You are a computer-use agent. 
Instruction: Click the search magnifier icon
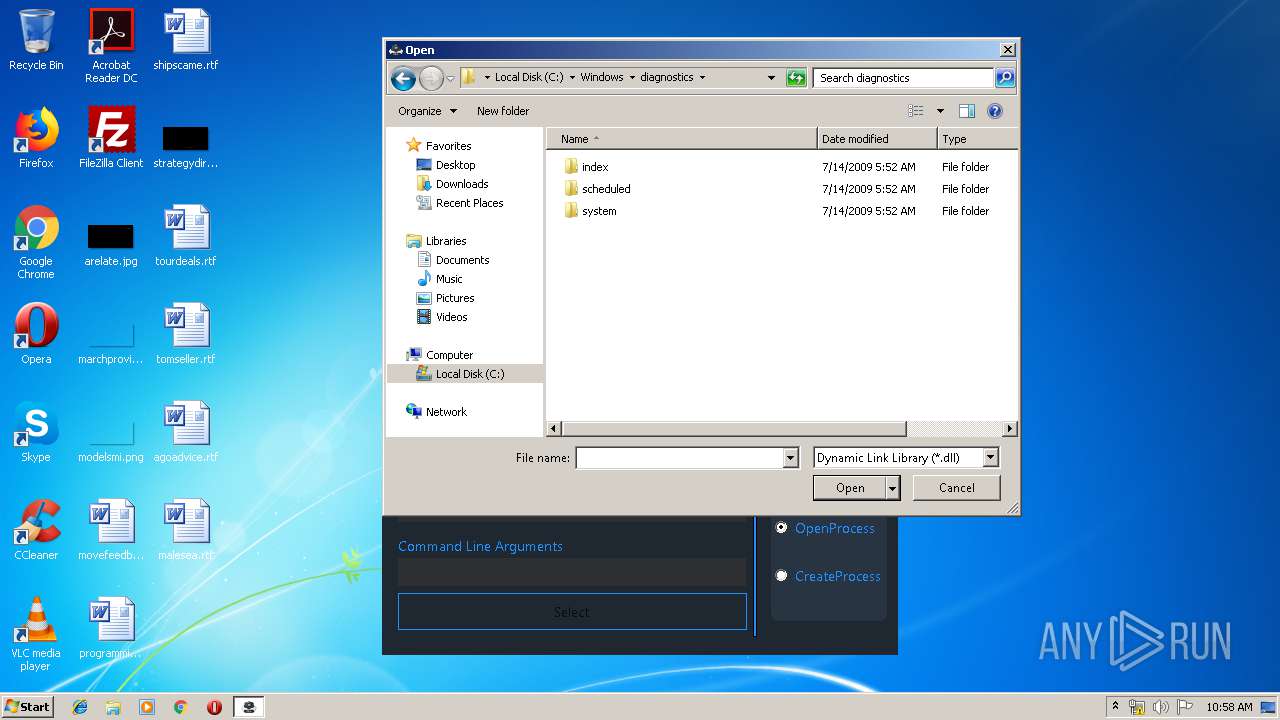coord(1005,78)
